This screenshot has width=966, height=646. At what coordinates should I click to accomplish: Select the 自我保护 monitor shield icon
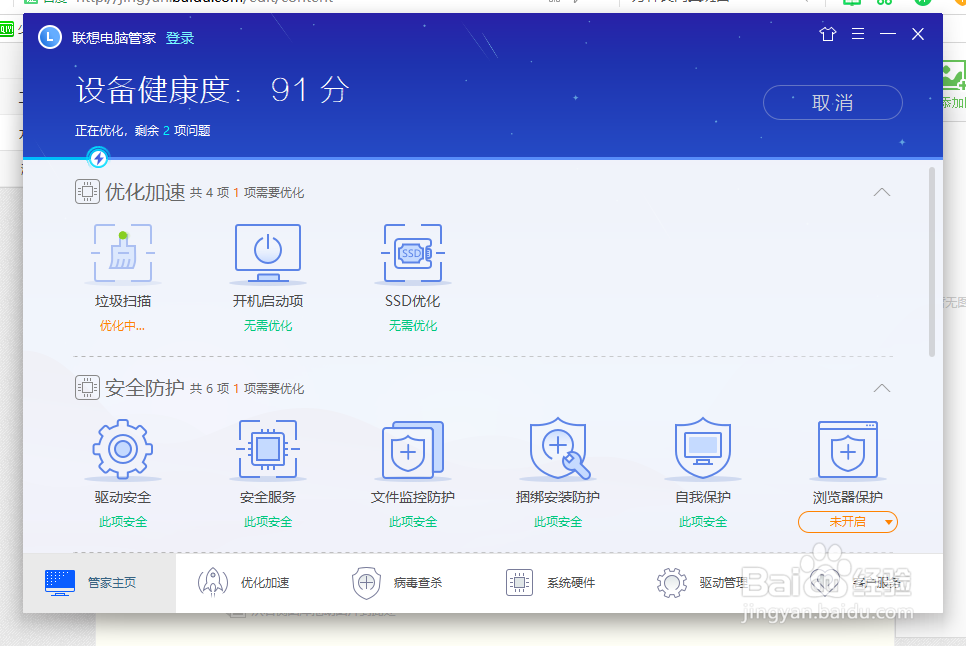pos(703,449)
